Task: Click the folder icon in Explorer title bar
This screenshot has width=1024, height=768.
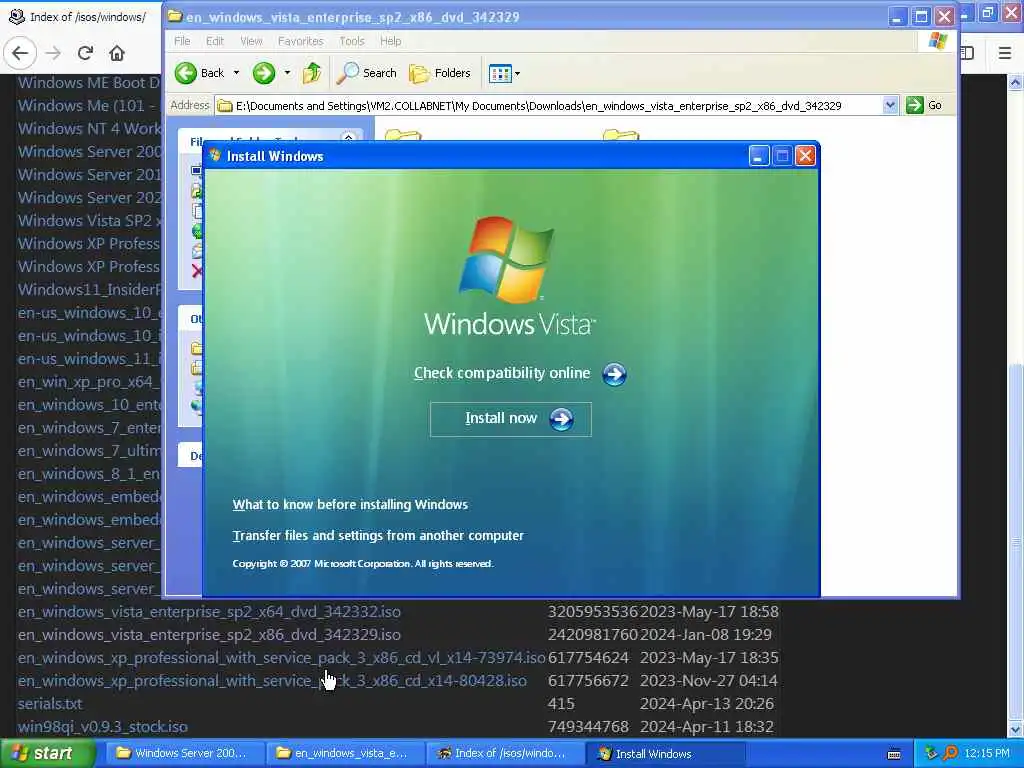Action: click(x=175, y=16)
